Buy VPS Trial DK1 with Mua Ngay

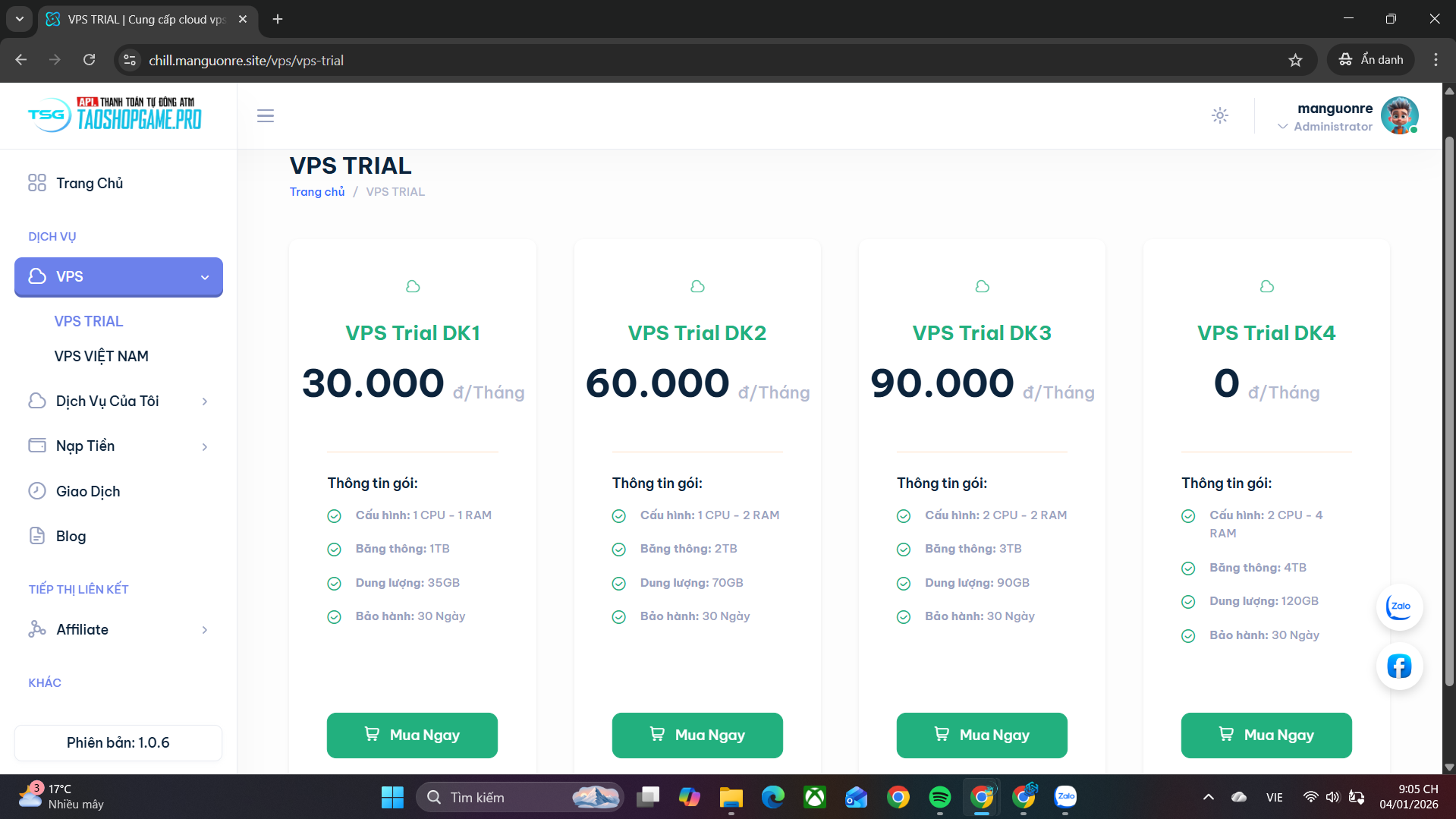pyautogui.click(x=412, y=735)
